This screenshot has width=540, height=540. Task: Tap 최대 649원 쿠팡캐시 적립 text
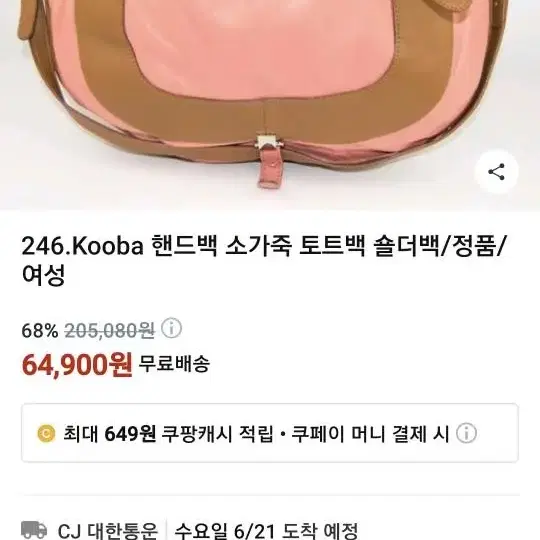point(168,434)
